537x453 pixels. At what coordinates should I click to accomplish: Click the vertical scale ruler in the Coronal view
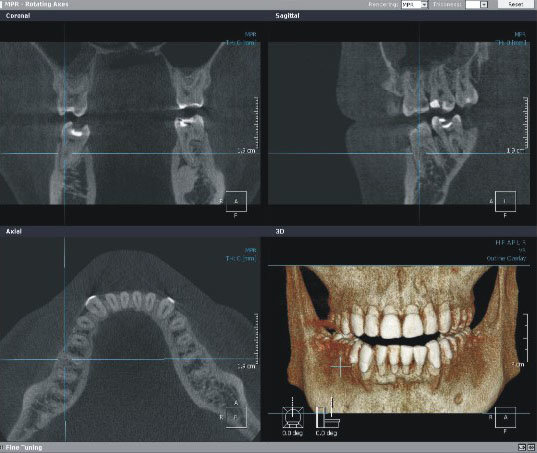tap(256, 123)
